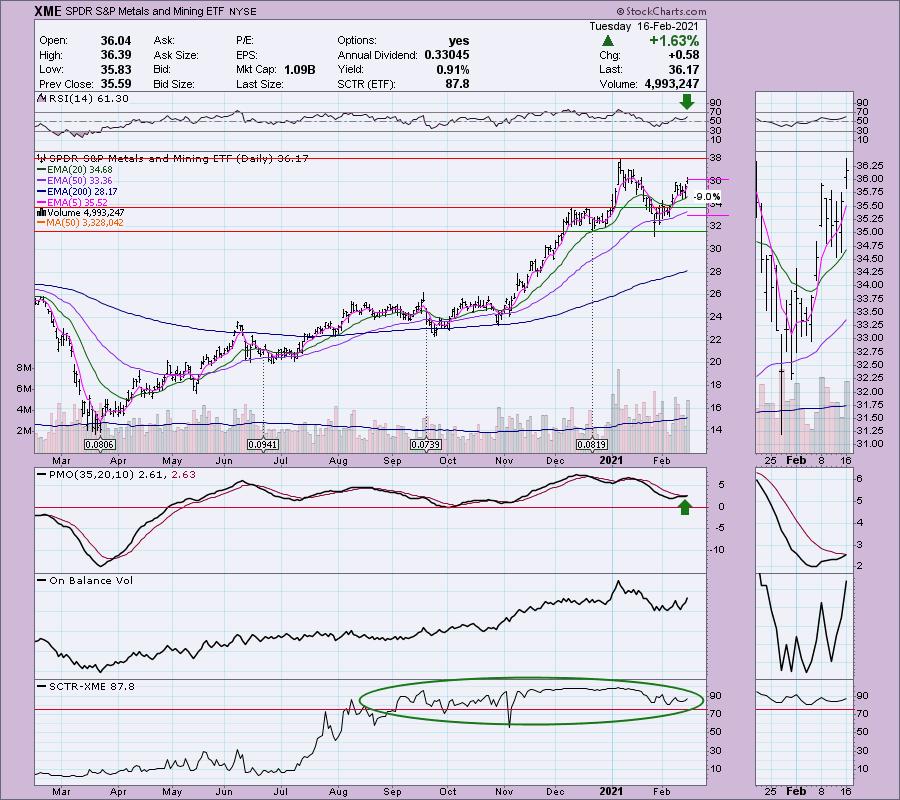Screen dimensions: 900x800
Task: Click the Mkt Cap value 1.09B
Action: click(x=299, y=69)
